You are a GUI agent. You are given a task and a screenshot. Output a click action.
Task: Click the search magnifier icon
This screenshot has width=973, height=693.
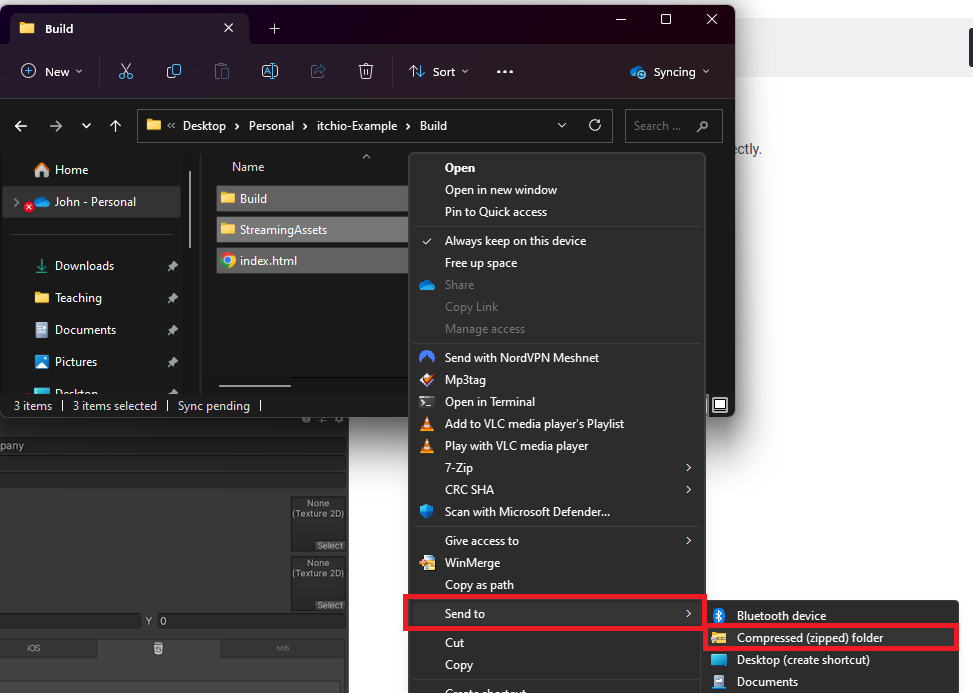pyautogui.click(x=702, y=126)
